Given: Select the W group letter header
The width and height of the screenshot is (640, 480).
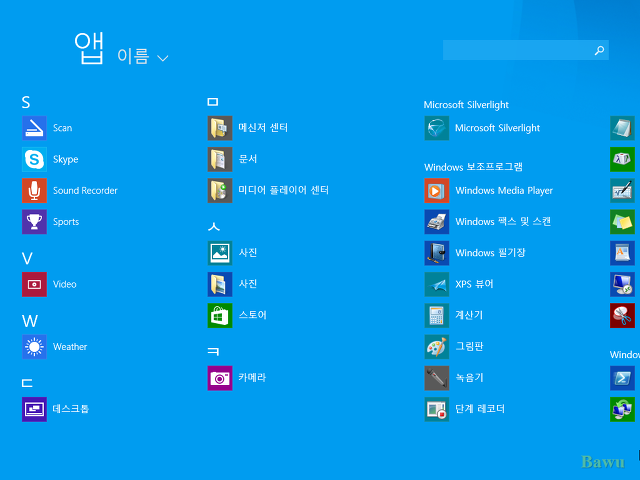Looking at the screenshot, I should [x=30, y=321].
